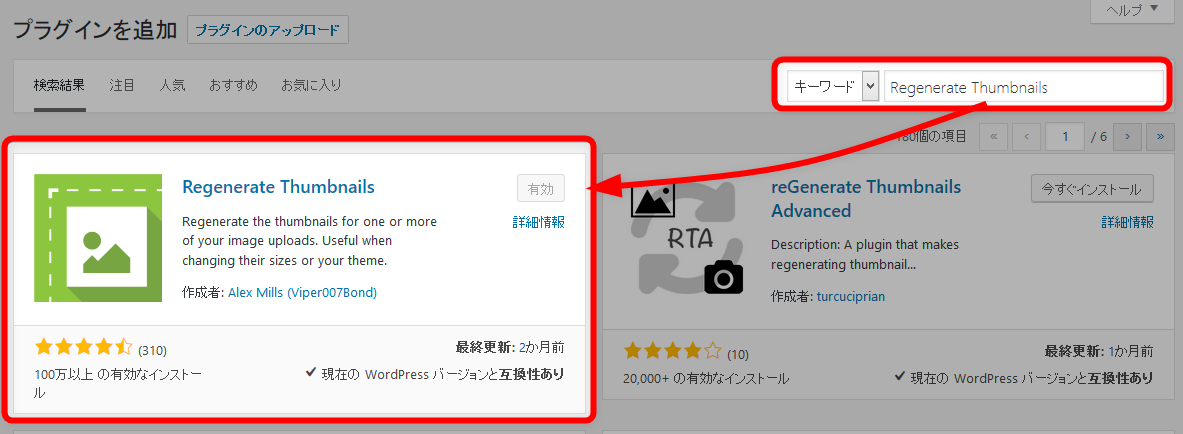Open the キーワード search type dropdown
This screenshot has height=434, width=1183.
tap(833, 87)
